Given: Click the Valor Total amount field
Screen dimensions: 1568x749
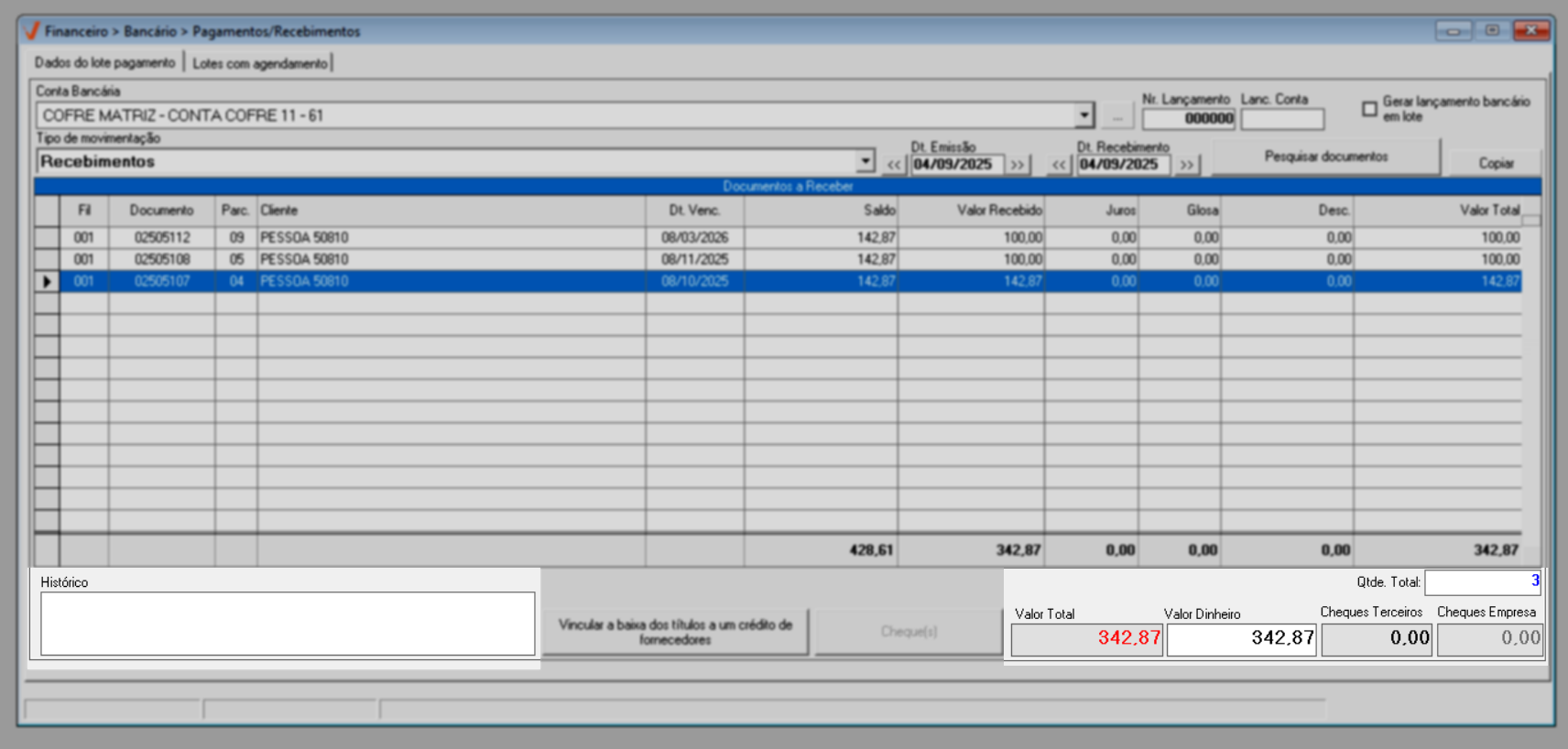Looking at the screenshot, I should [1086, 639].
